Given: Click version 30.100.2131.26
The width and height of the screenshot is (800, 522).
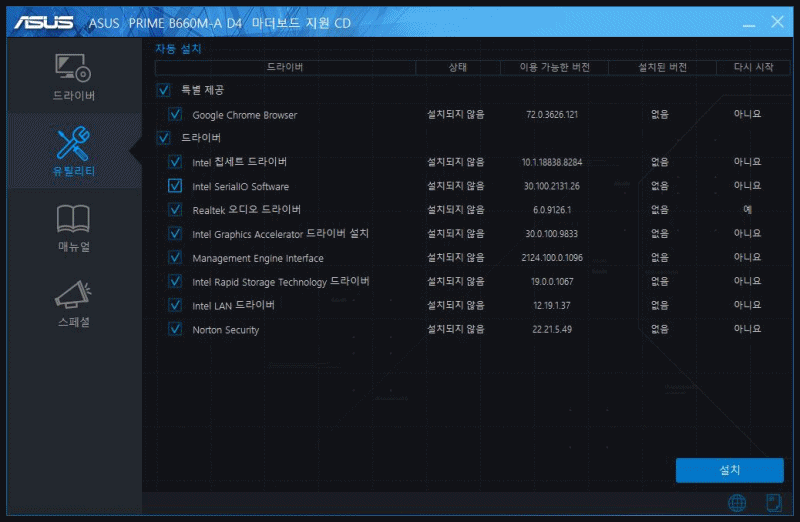Looking at the screenshot, I should pyautogui.click(x=552, y=186).
